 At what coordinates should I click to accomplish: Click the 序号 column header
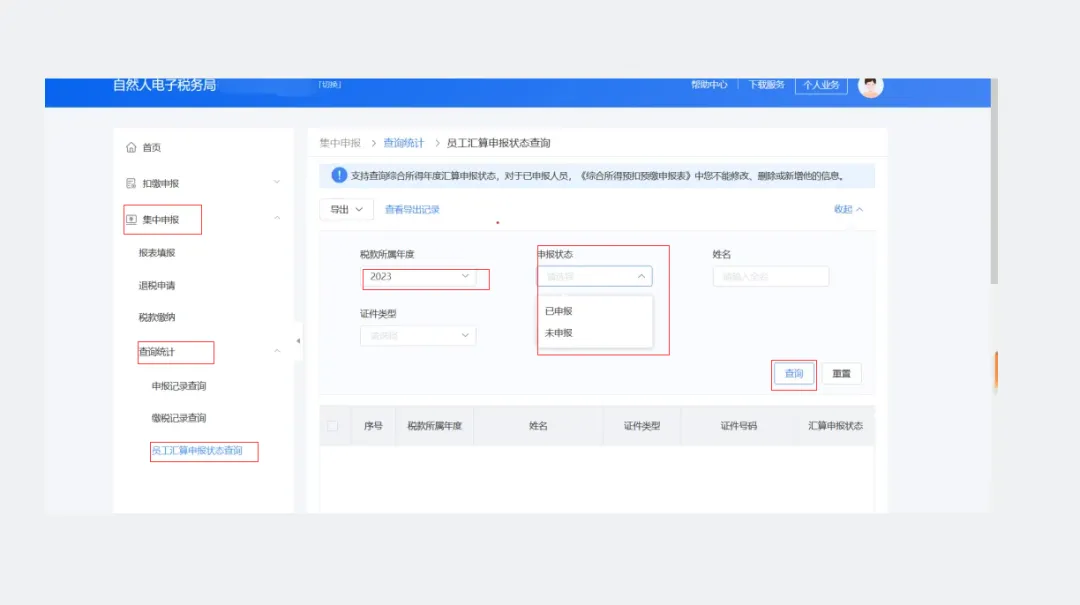373,426
